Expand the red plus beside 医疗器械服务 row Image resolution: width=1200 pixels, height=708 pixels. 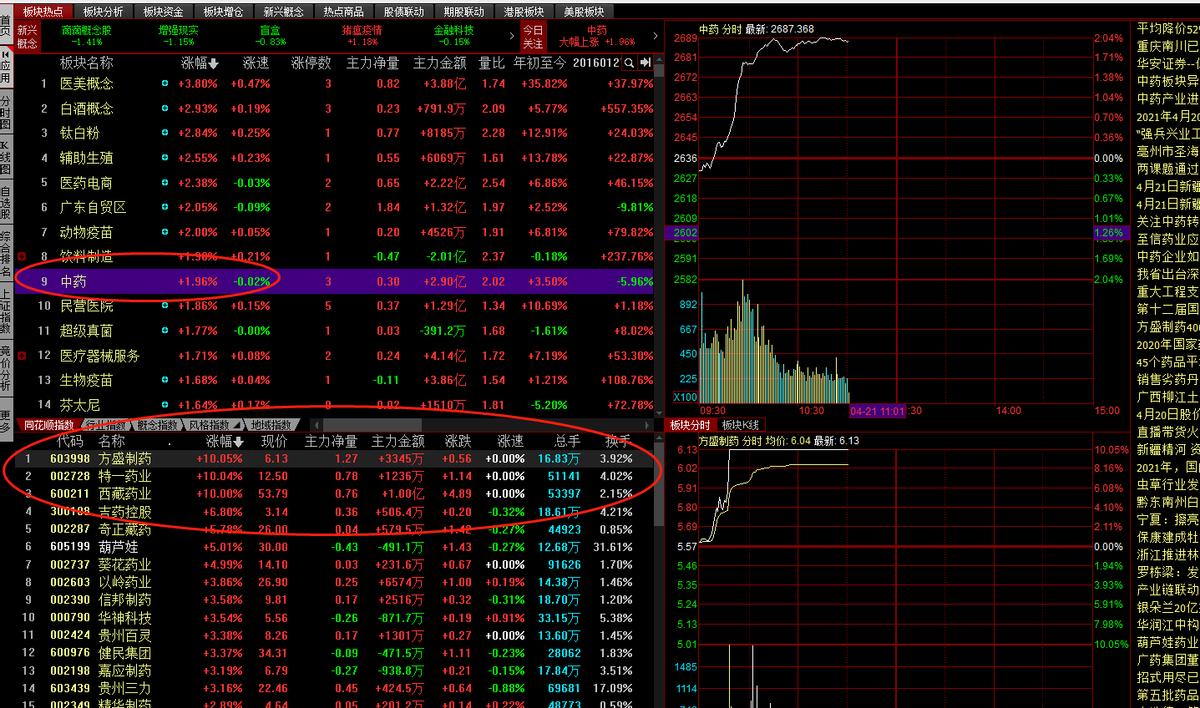tap(22, 355)
